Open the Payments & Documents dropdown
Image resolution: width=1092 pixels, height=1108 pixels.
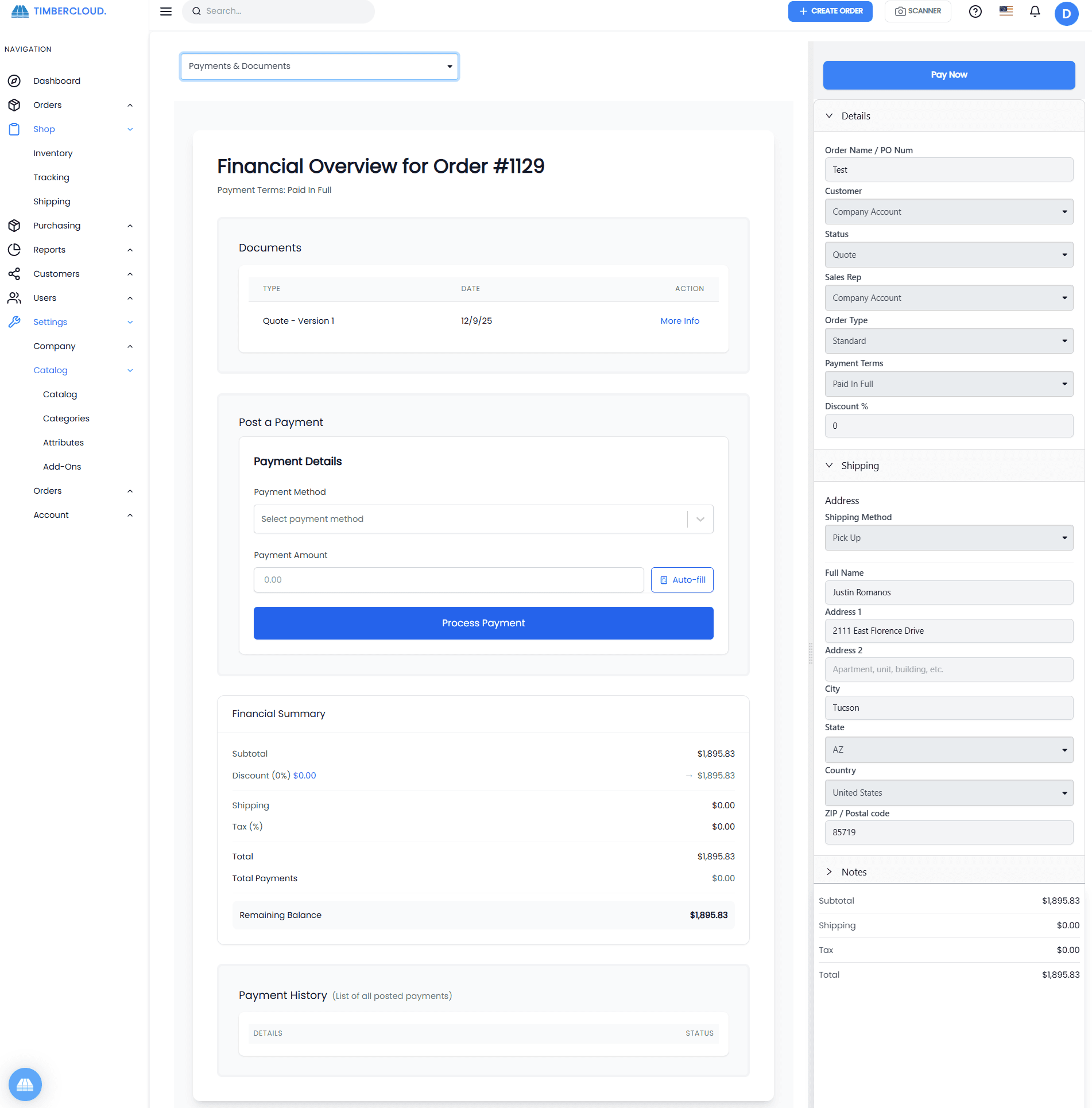pyautogui.click(x=319, y=66)
